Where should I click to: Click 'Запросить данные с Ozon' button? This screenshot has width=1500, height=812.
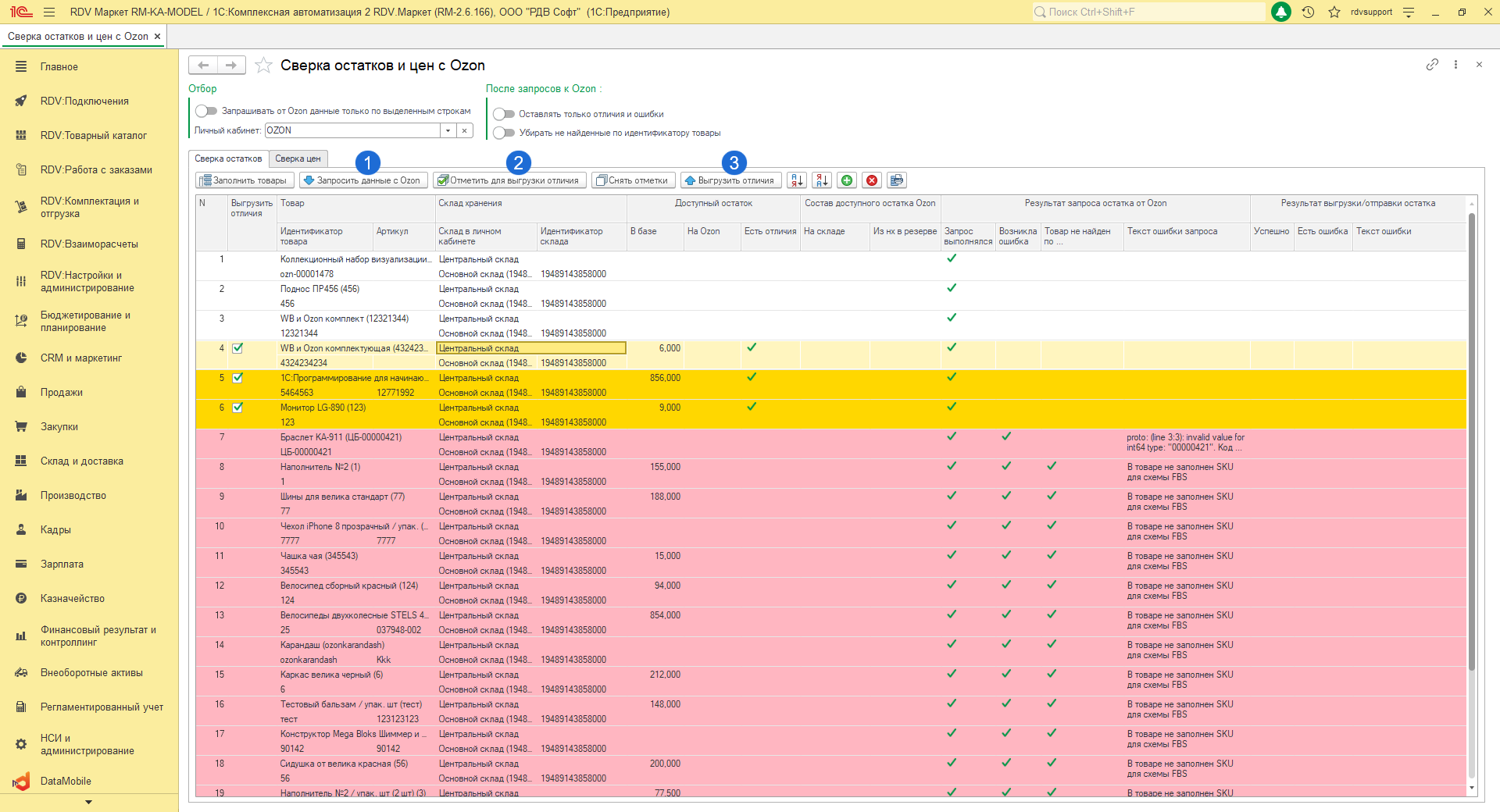[x=362, y=180]
